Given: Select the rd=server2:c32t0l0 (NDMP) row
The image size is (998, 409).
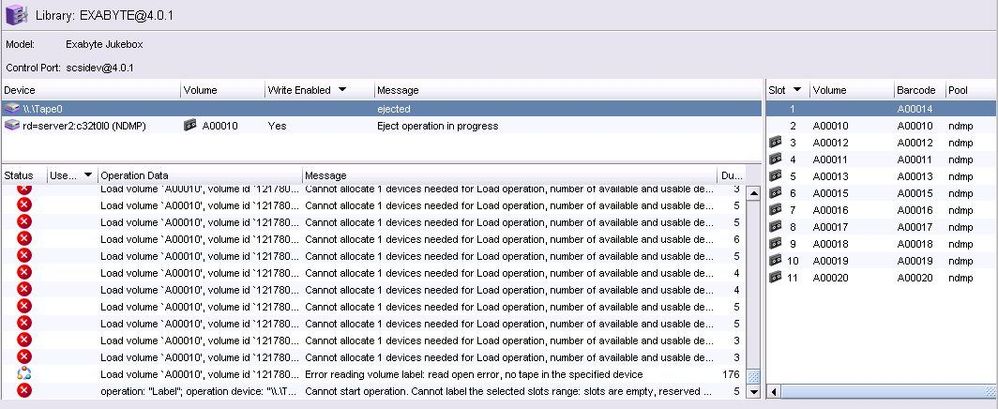Looking at the screenshot, I should point(381,126).
